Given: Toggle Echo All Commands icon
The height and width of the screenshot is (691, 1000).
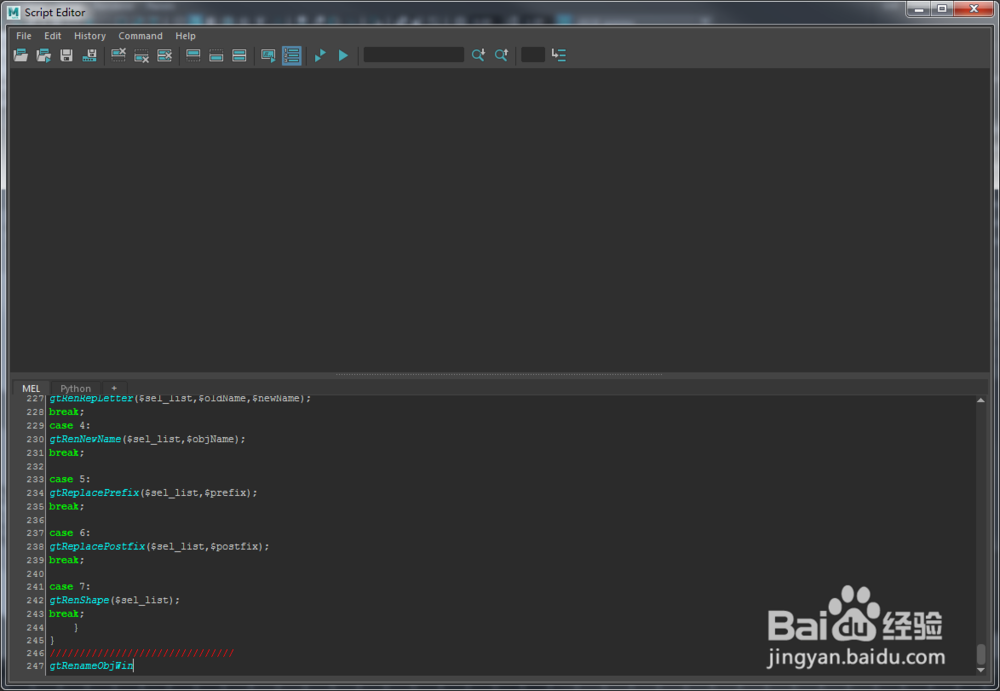Looking at the screenshot, I should coord(268,56).
